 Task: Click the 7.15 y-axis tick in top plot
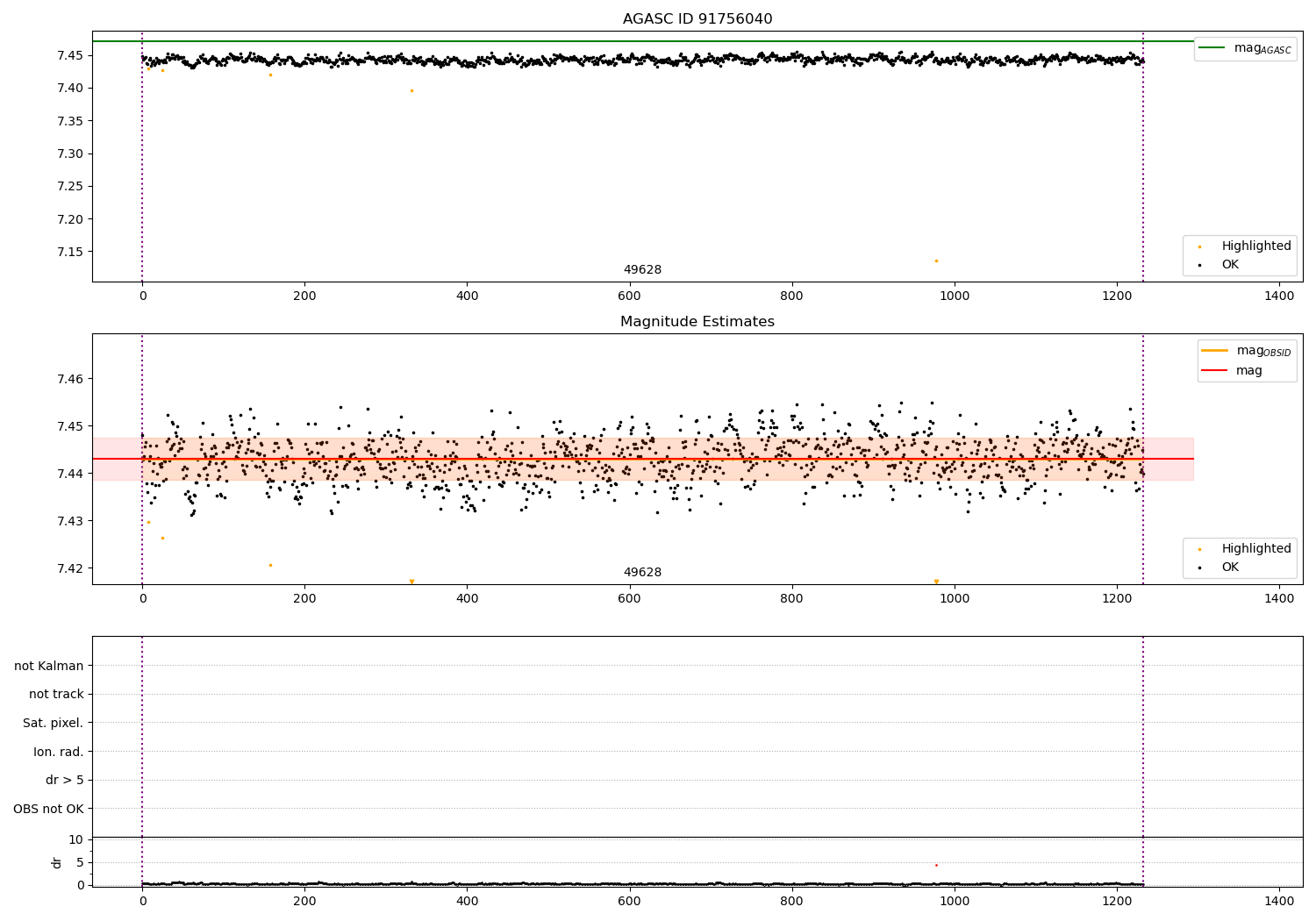coord(69,253)
